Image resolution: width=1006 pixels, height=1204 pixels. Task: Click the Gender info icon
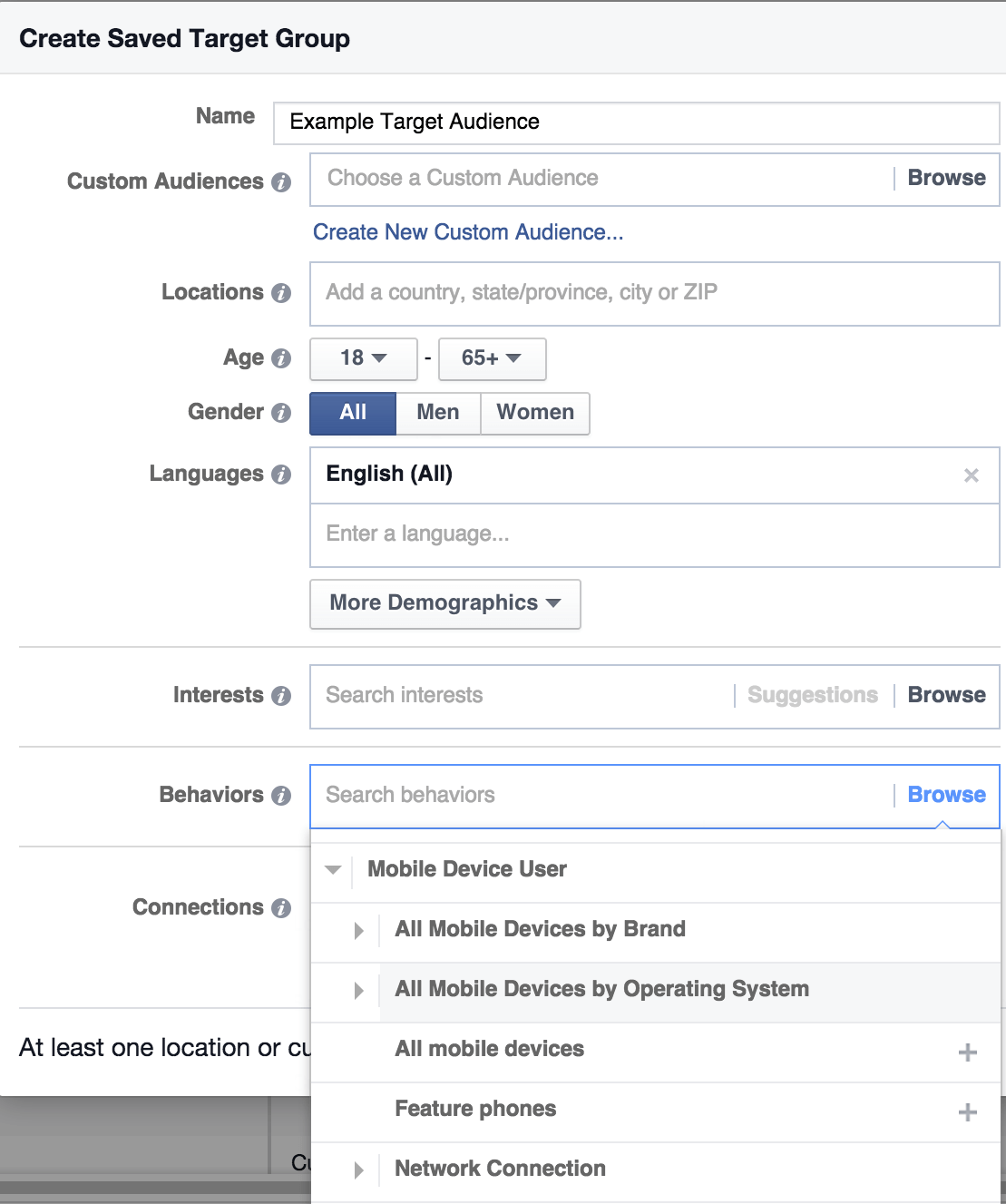coord(282,413)
